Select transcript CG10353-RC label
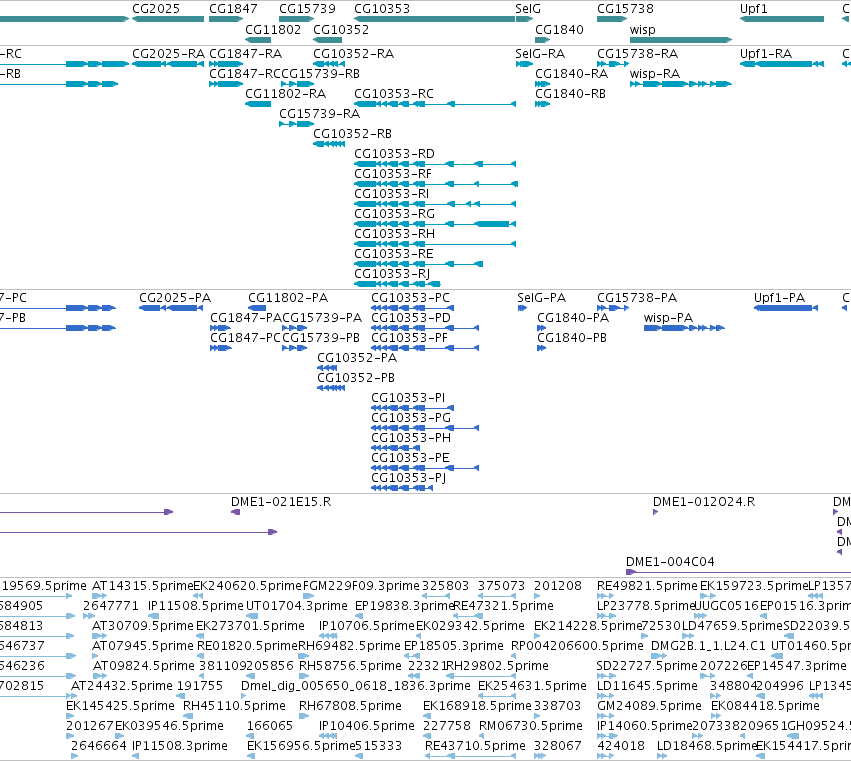Image resolution: width=851 pixels, height=761 pixels. click(x=394, y=94)
